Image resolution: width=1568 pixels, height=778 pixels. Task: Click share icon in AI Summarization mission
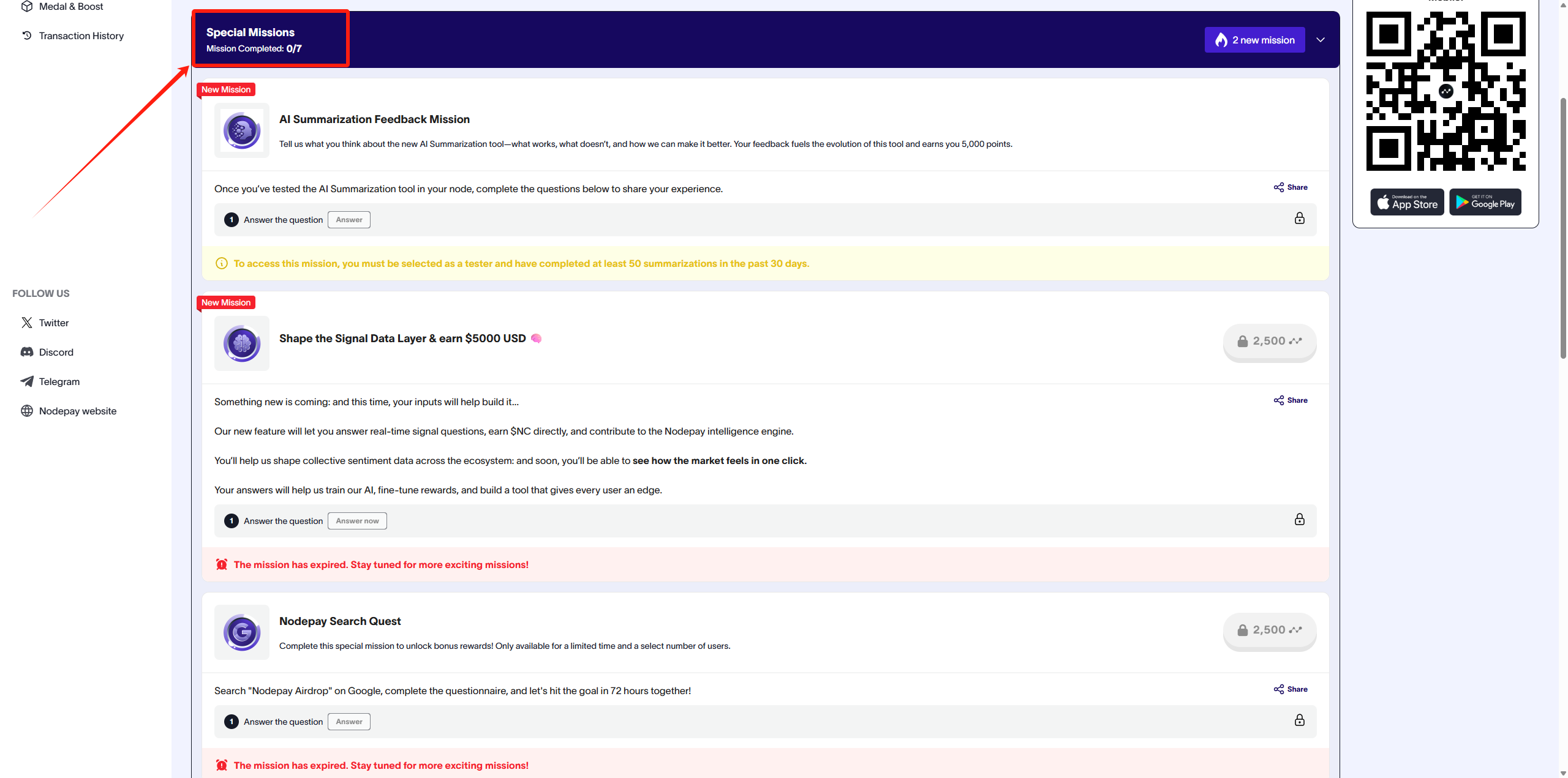(1279, 187)
